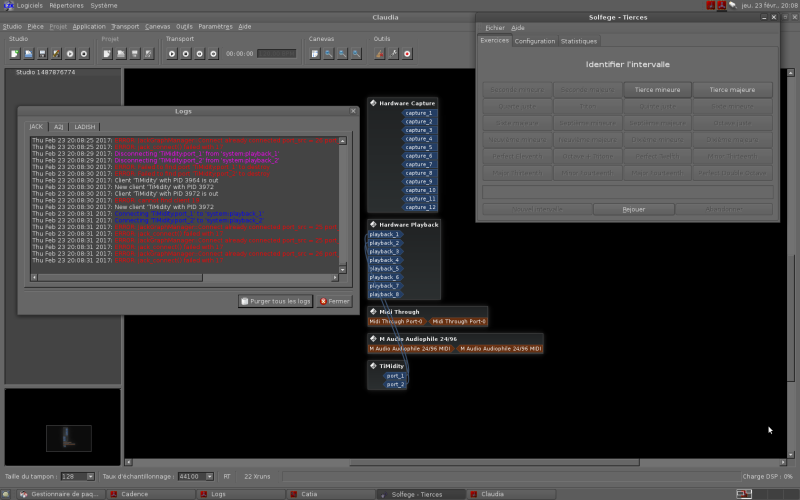Switch to the A2J tab in Logs

pyautogui.click(x=59, y=127)
